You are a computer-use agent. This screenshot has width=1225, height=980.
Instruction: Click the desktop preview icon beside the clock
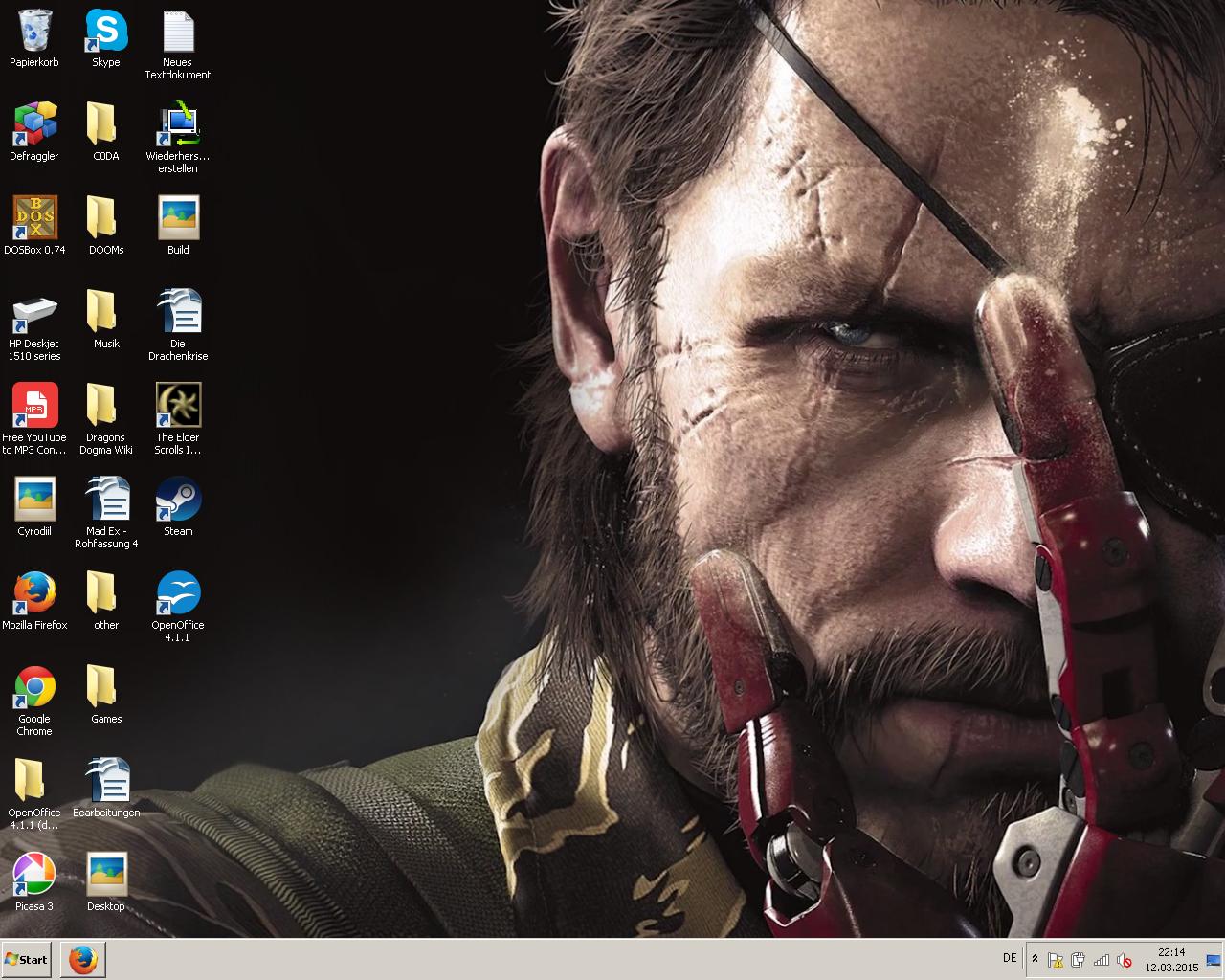click(x=1214, y=960)
